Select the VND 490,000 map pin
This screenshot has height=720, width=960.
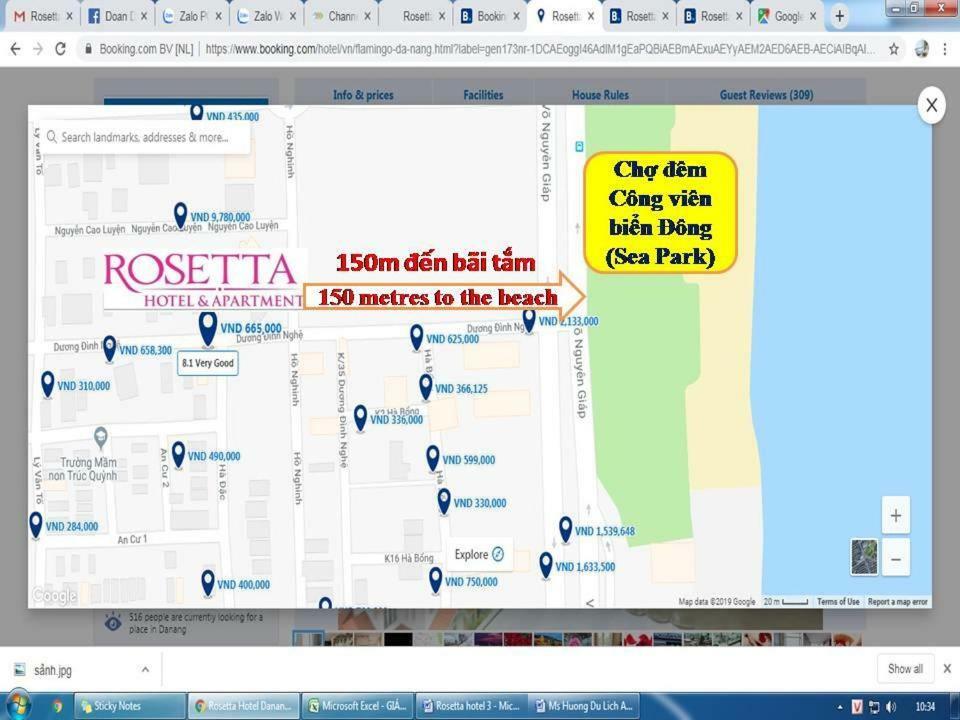(x=178, y=455)
